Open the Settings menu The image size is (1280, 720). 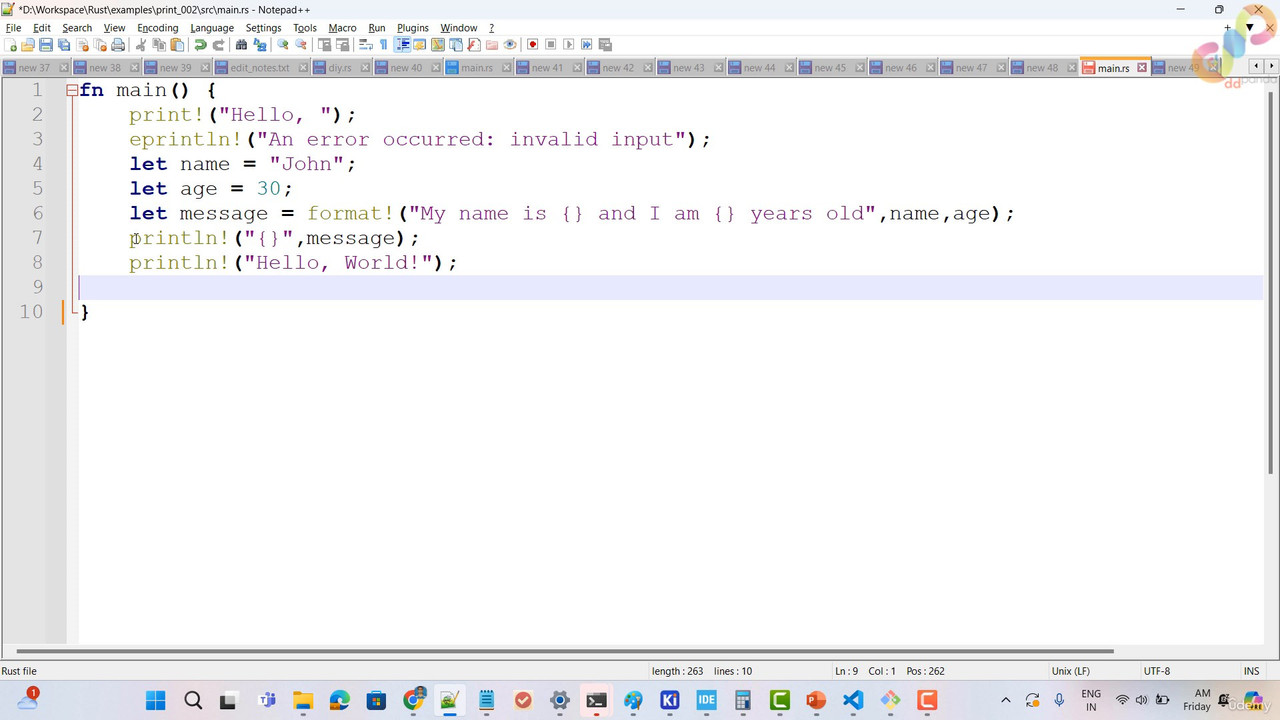tap(263, 28)
